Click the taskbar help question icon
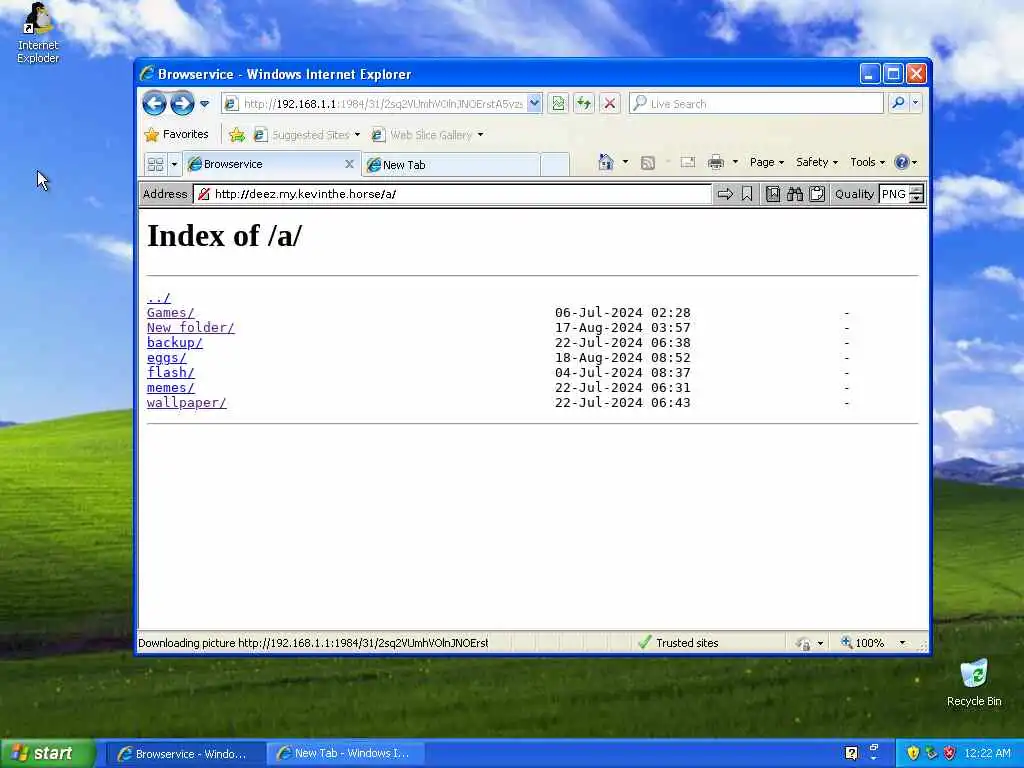Viewport: 1024px width, 768px height. [851, 753]
